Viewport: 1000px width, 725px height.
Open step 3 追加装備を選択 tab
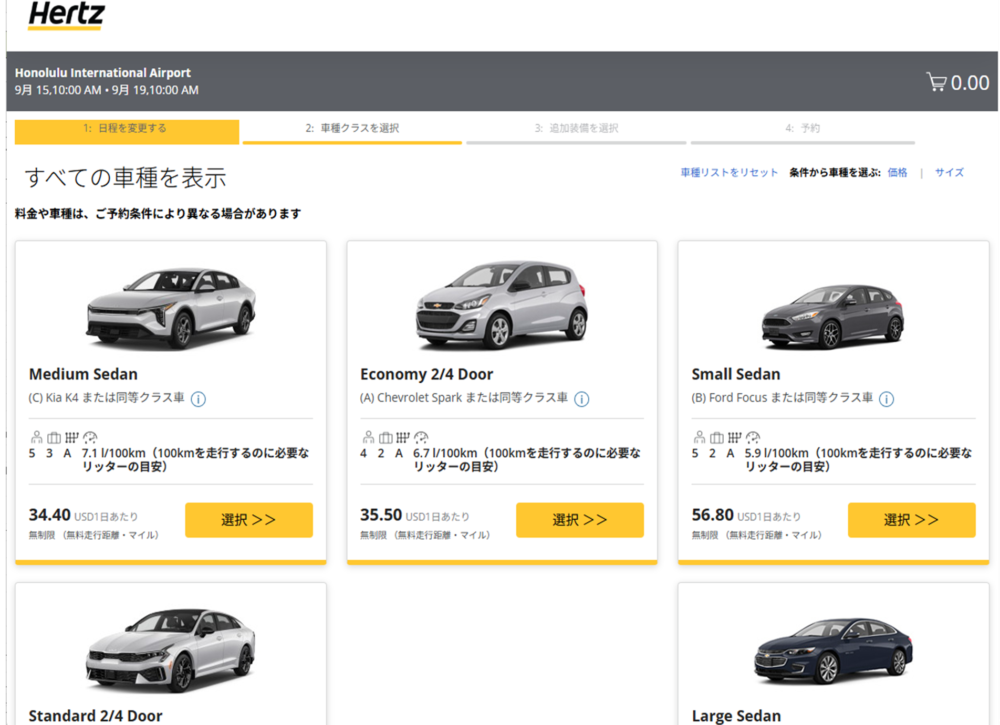[x=576, y=129]
